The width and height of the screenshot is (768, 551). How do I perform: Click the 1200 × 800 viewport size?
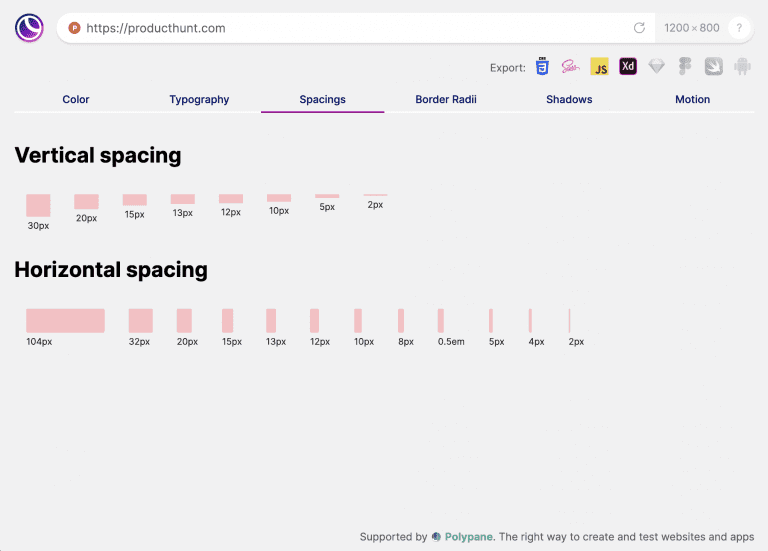692,28
